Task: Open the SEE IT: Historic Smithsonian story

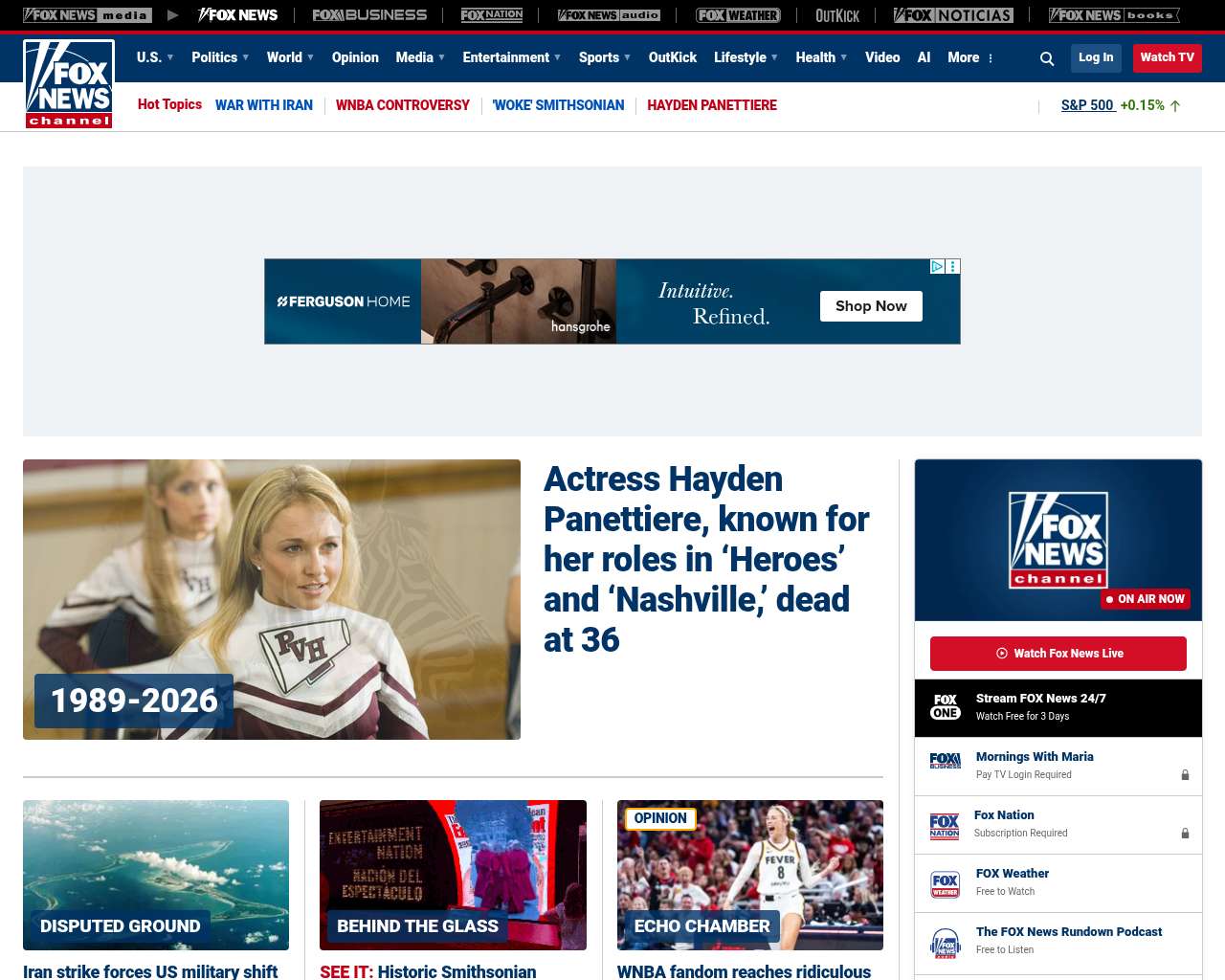Action: (428, 971)
